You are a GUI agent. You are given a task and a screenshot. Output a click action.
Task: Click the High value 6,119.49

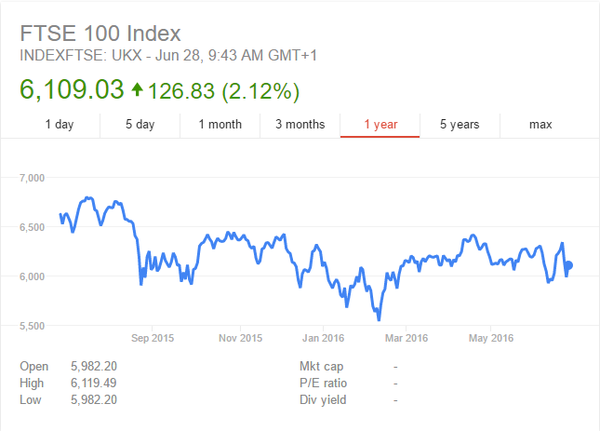pos(88,383)
